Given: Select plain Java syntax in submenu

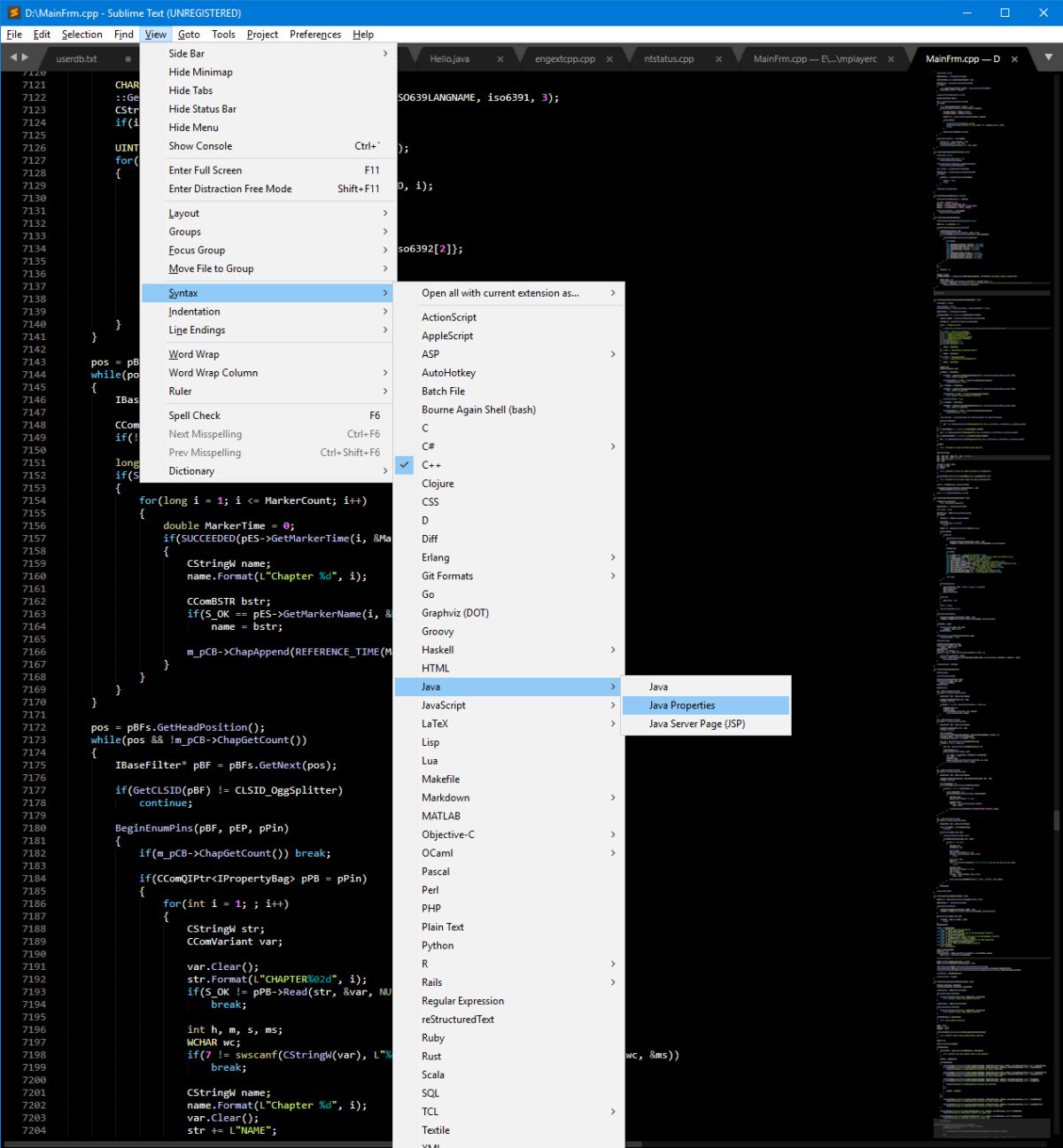Looking at the screenshot, I should click(706, 687).
